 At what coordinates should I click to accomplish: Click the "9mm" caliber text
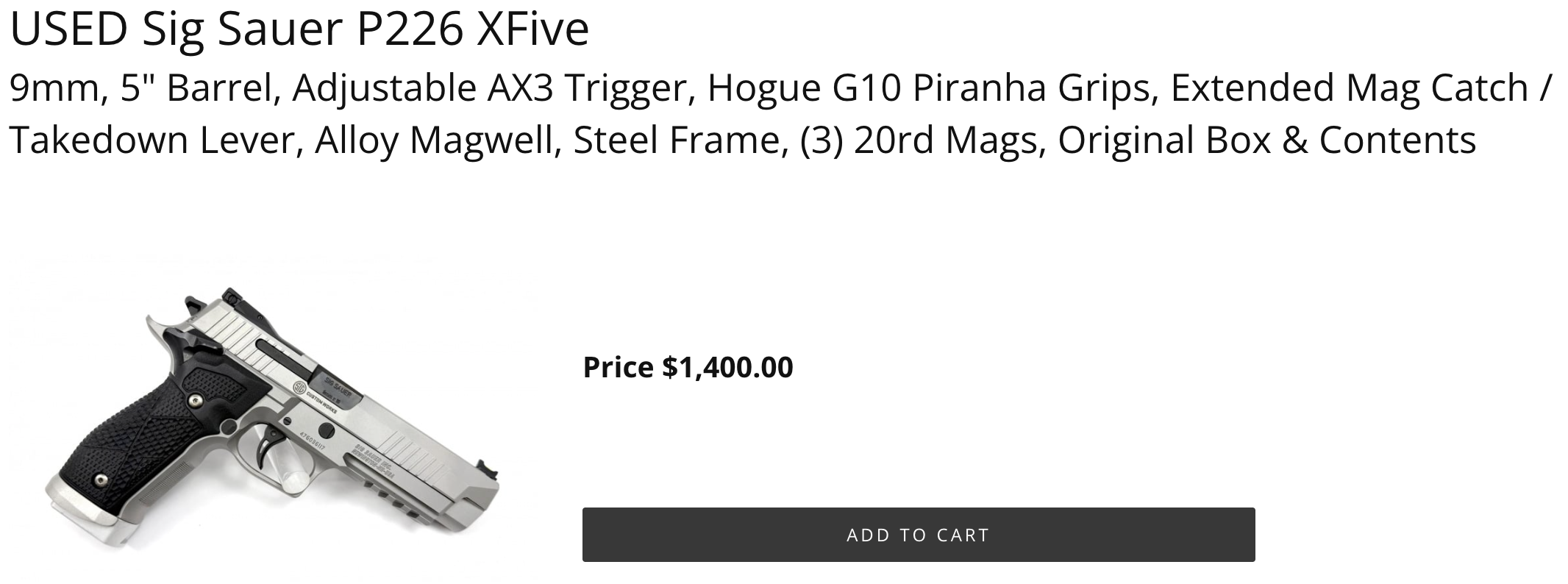(53, 88)
